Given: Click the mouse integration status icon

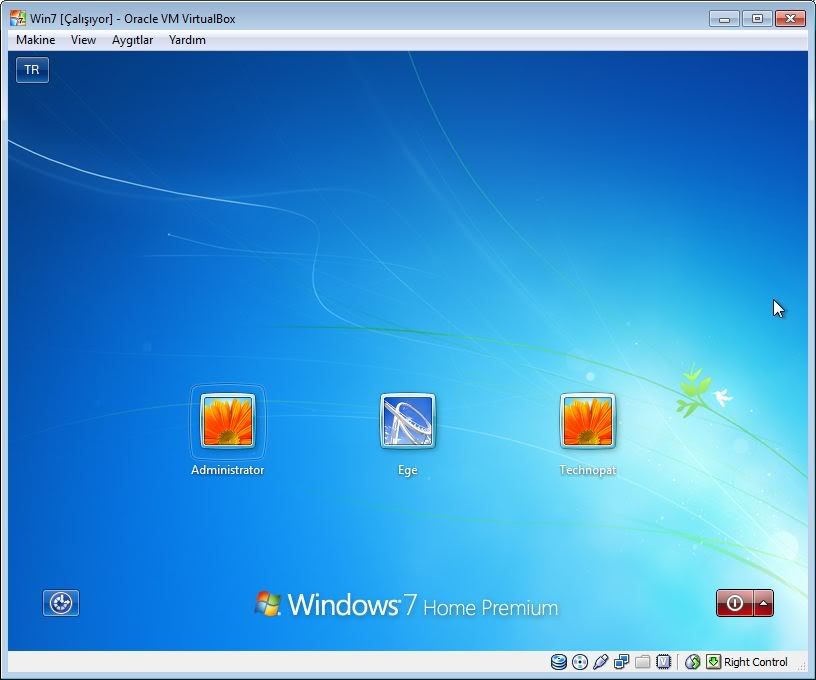Looking at the screenshot, I should (692, 662).
